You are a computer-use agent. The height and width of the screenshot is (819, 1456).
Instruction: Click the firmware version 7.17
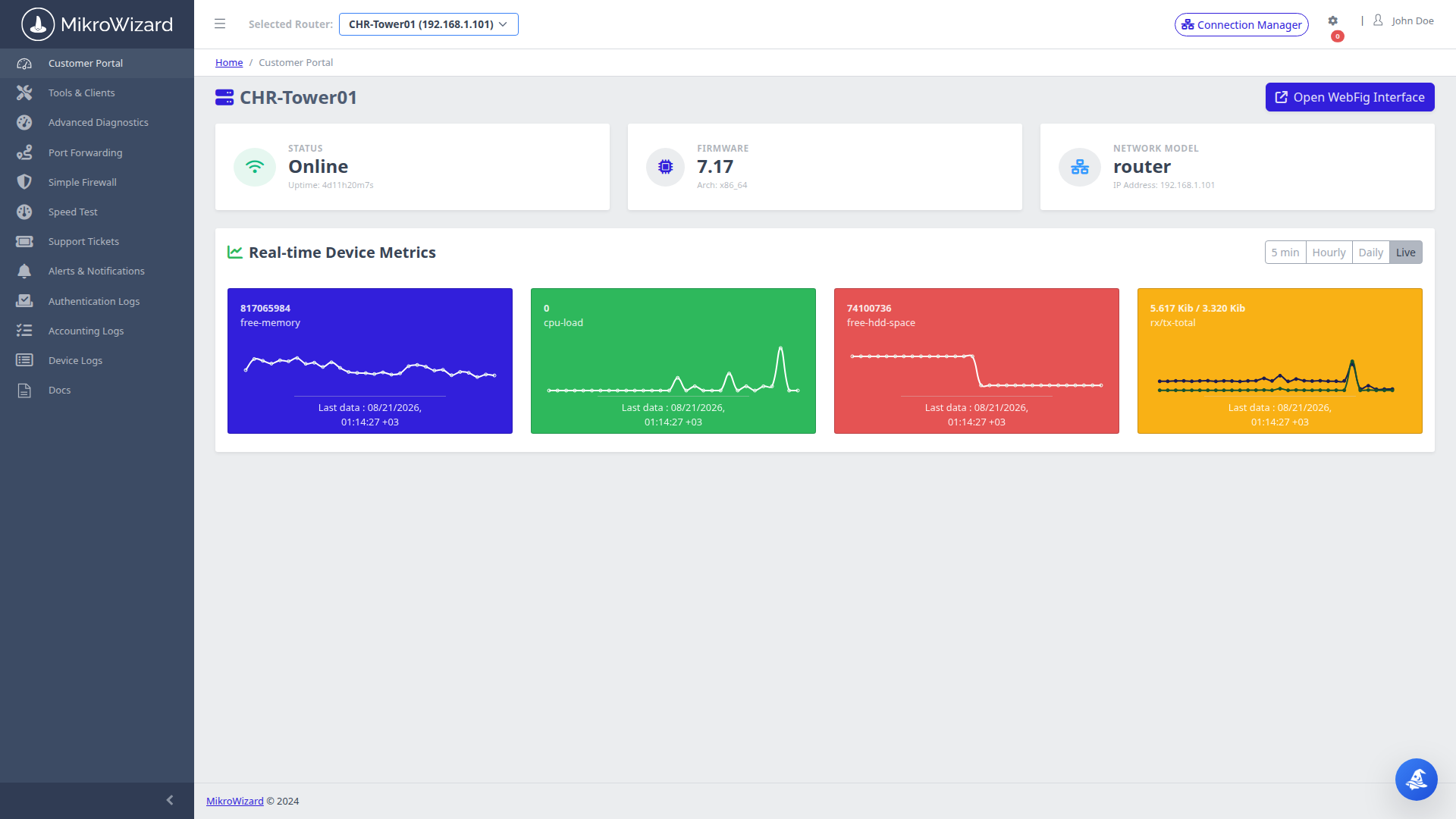(x=715, y=167)
